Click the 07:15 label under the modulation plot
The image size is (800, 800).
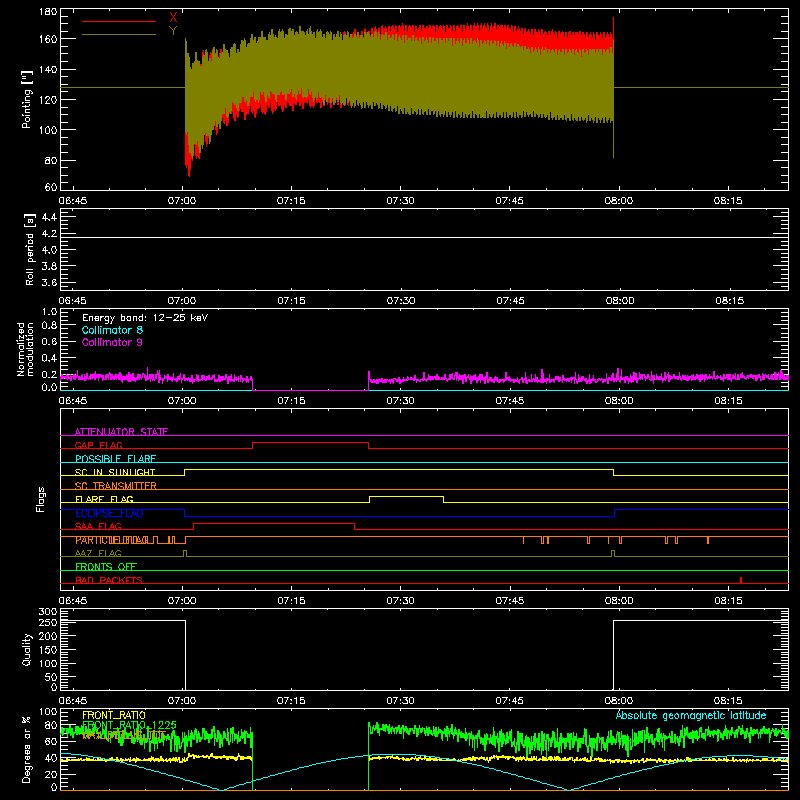291,401
